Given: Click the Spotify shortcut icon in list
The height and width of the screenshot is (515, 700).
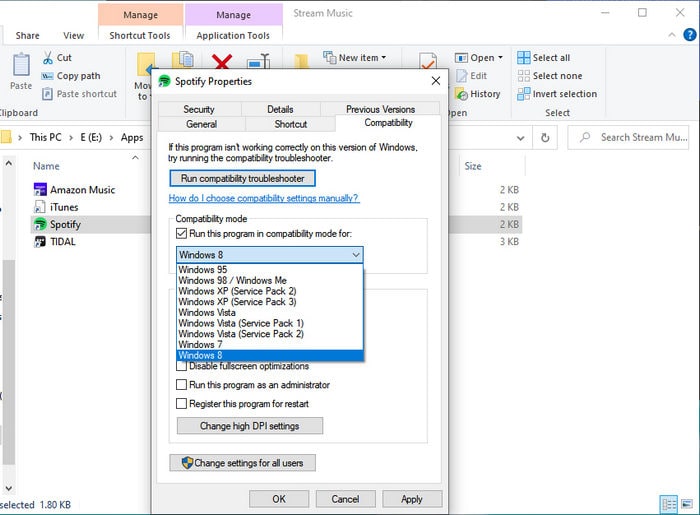Looking at the screenshot, I should point(40,224).
